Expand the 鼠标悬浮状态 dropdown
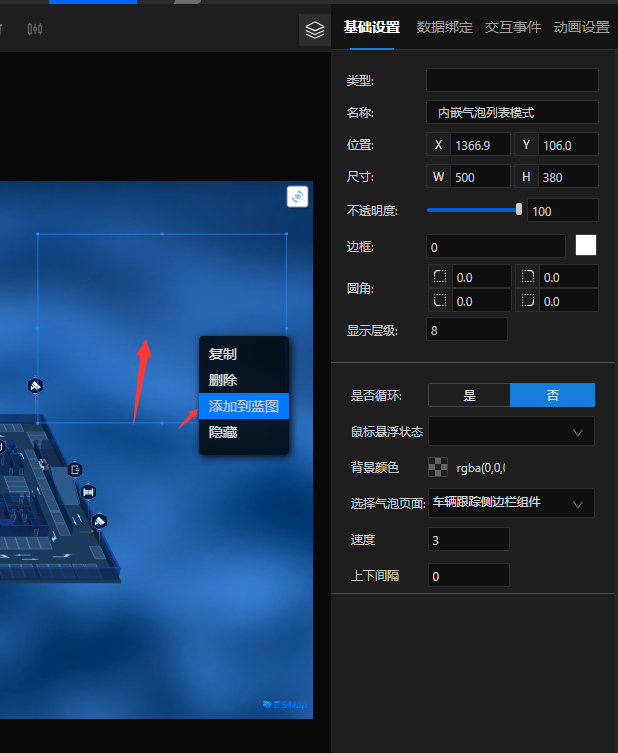Viewport: 618px width, 753px height. click(x=511, y=431)
